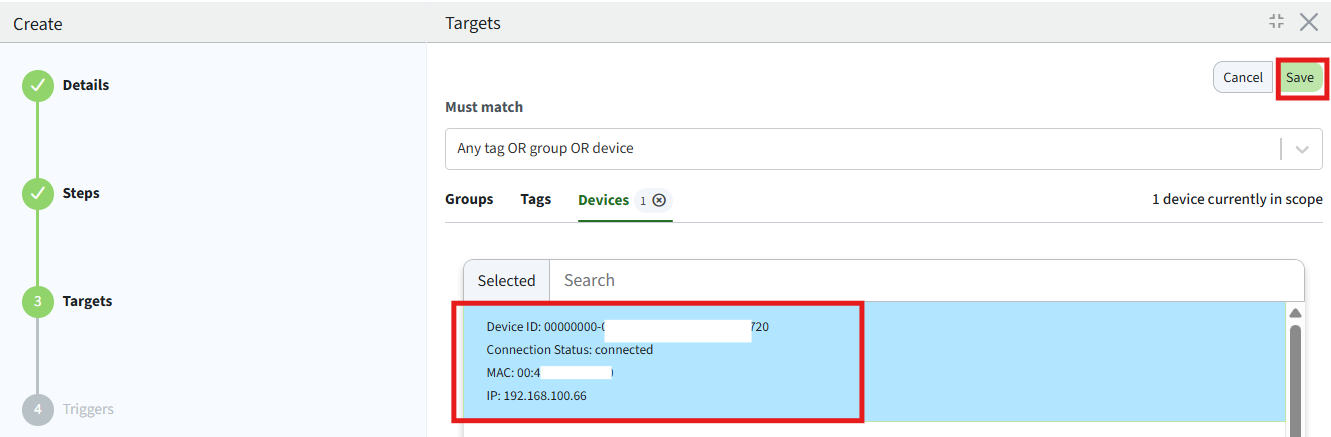Open the Must match combo box
The width and height of the screenshot is (1331, 437).
[x=860, y=149]
